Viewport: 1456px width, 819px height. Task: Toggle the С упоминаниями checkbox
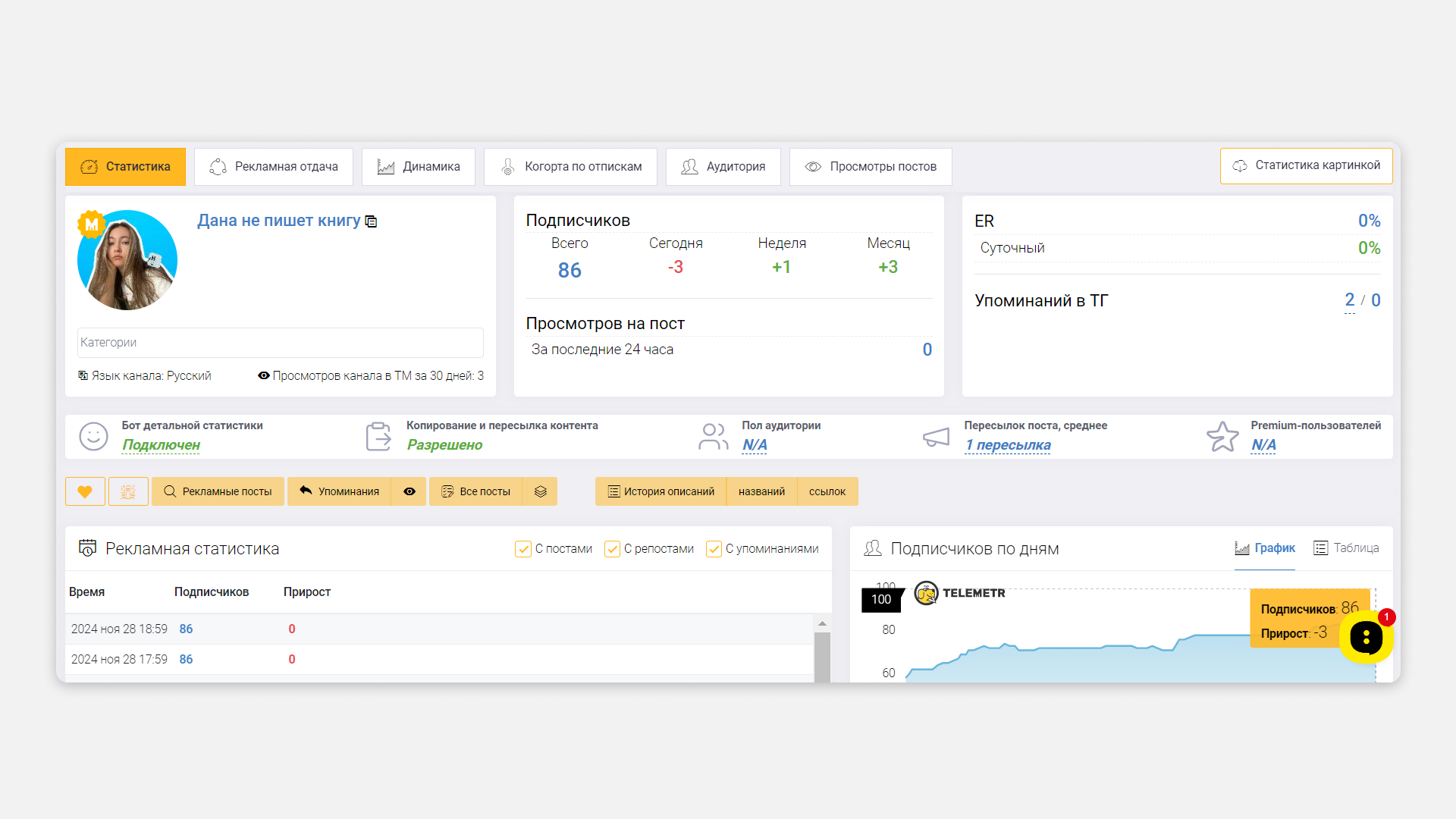tap(714, 549)
